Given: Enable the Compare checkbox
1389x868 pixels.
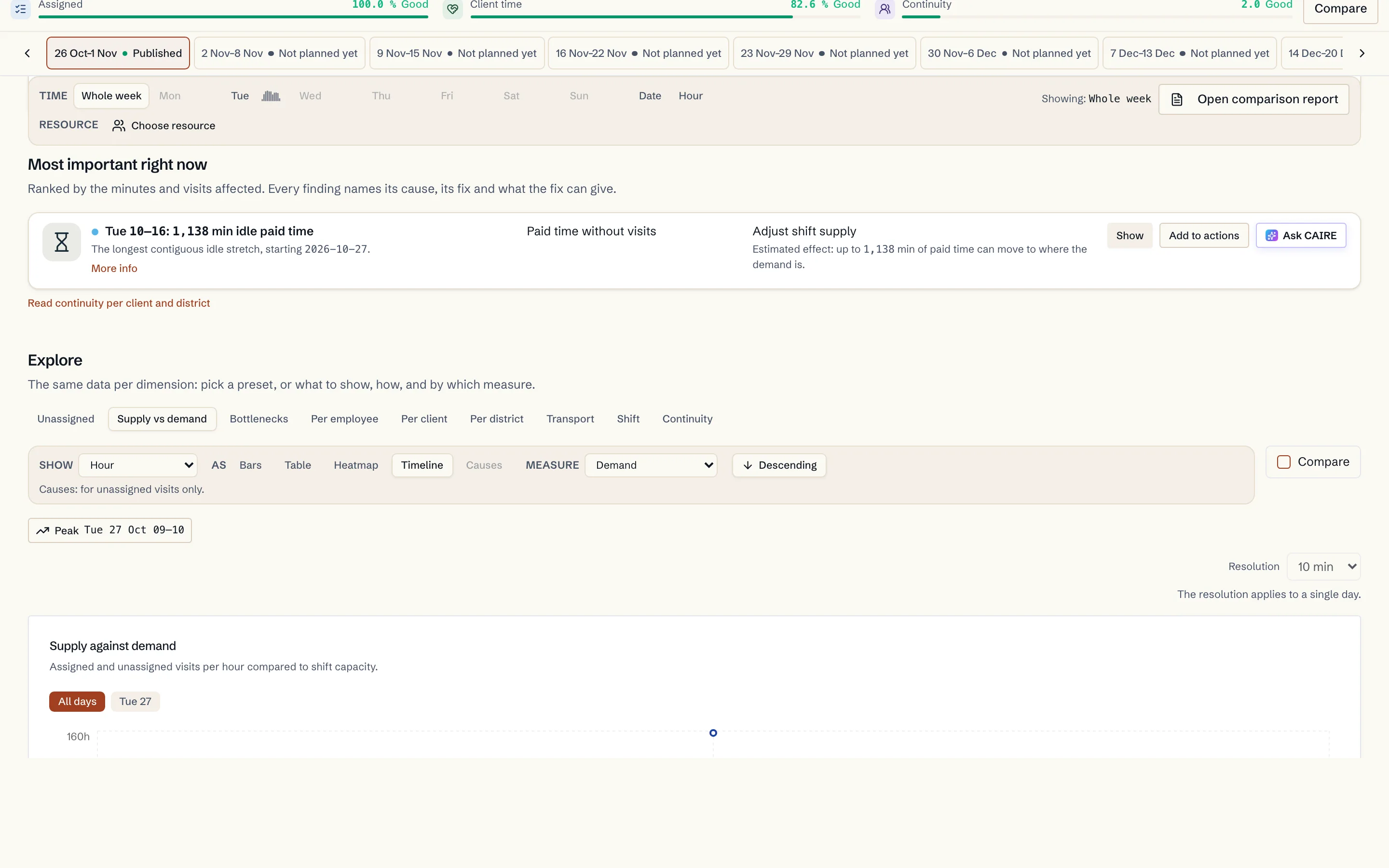Looking at the screenshot, I should tap(1284, 462).
